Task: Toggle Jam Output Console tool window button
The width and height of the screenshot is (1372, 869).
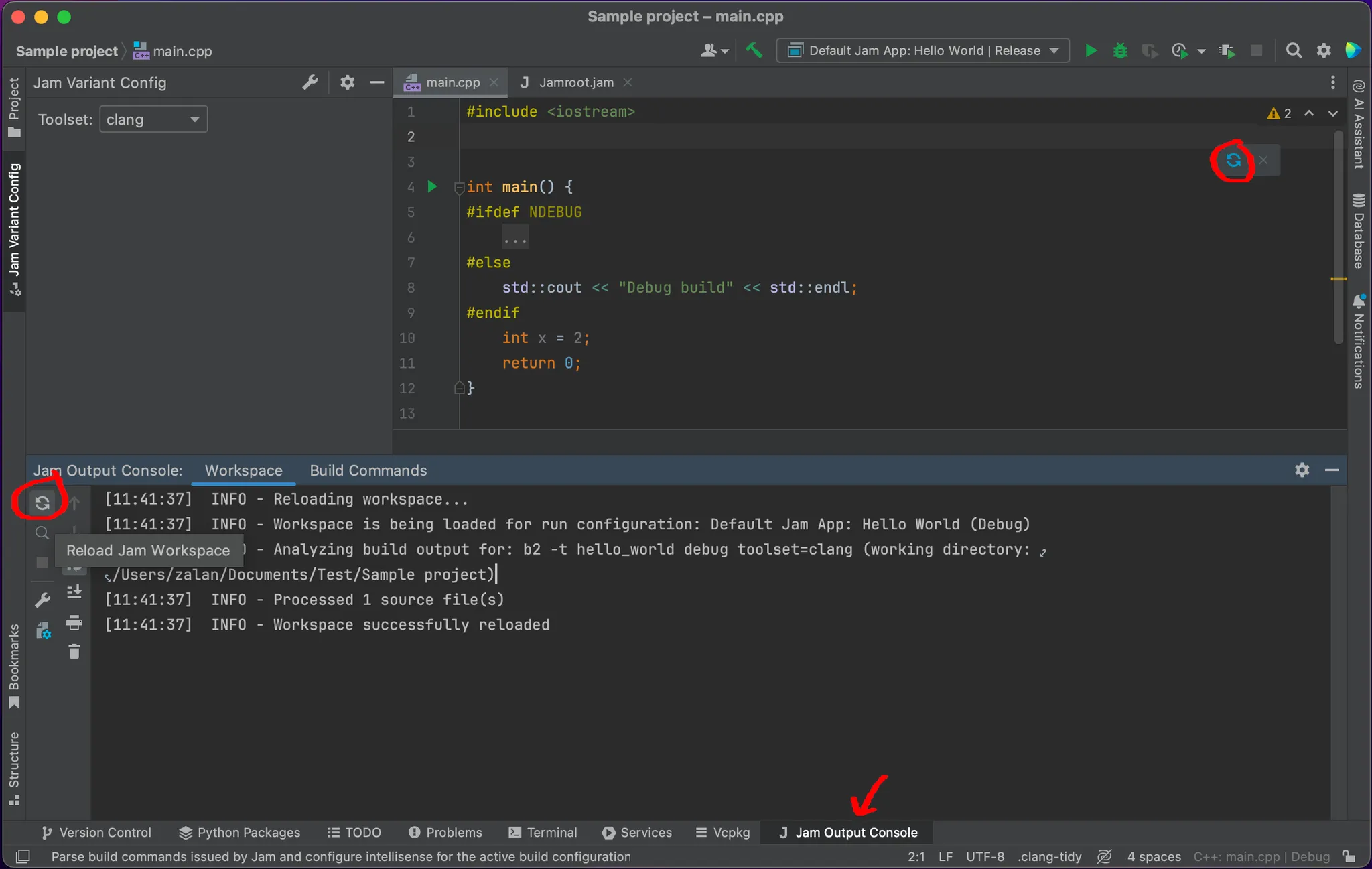Action: 848,832
